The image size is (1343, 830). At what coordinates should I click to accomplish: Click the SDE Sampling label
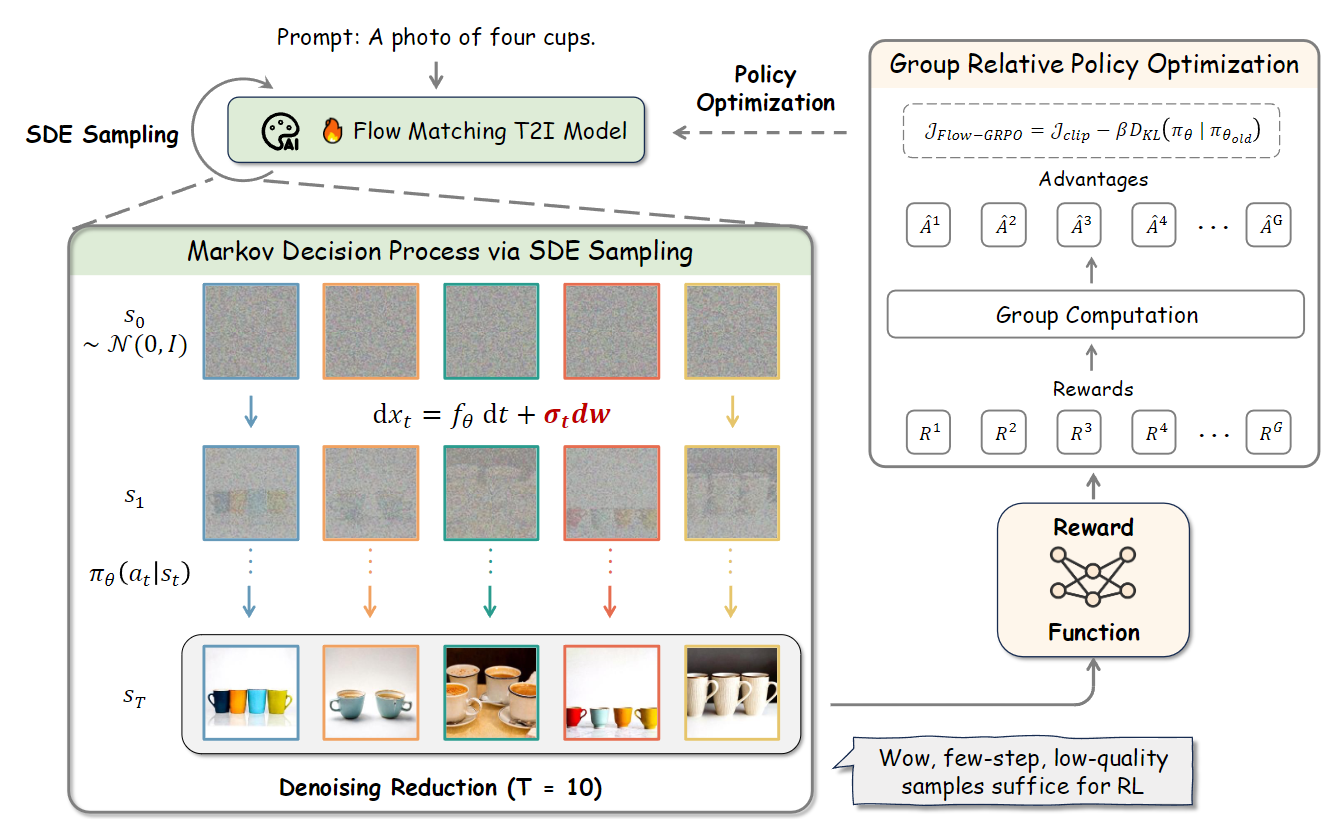point(102,135)
